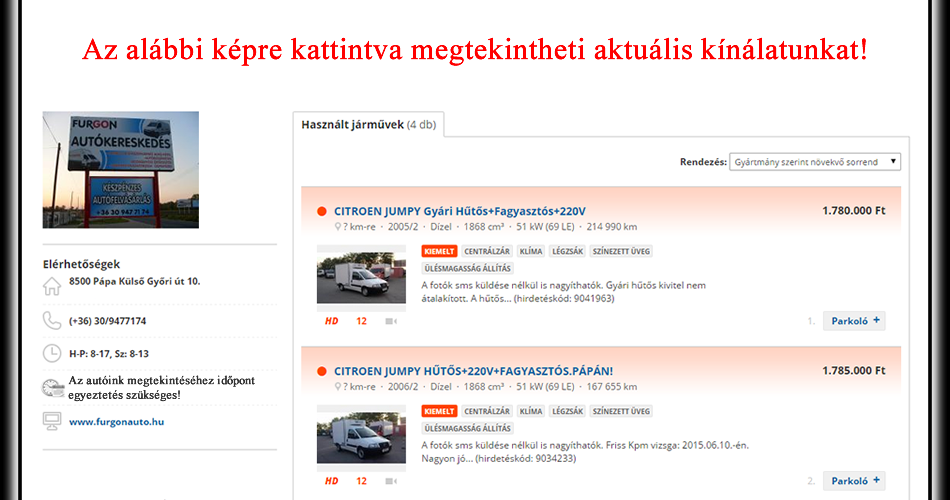The width and height of the screenshot is (950, 500).
Task: Click the description with hirdetéskód: 9034233
Action: 585,452
